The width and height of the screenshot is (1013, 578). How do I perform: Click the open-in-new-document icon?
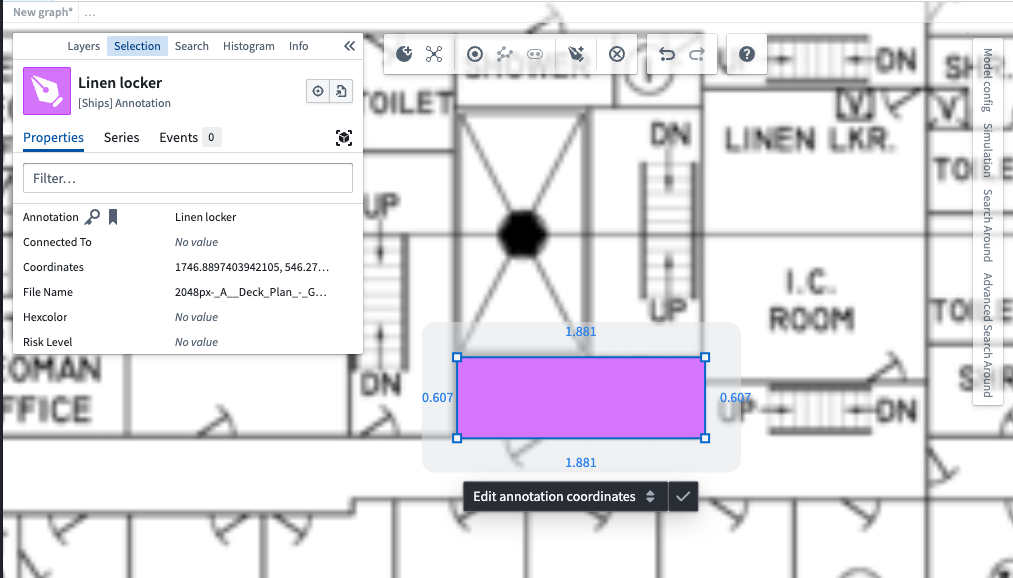[342, 91]
